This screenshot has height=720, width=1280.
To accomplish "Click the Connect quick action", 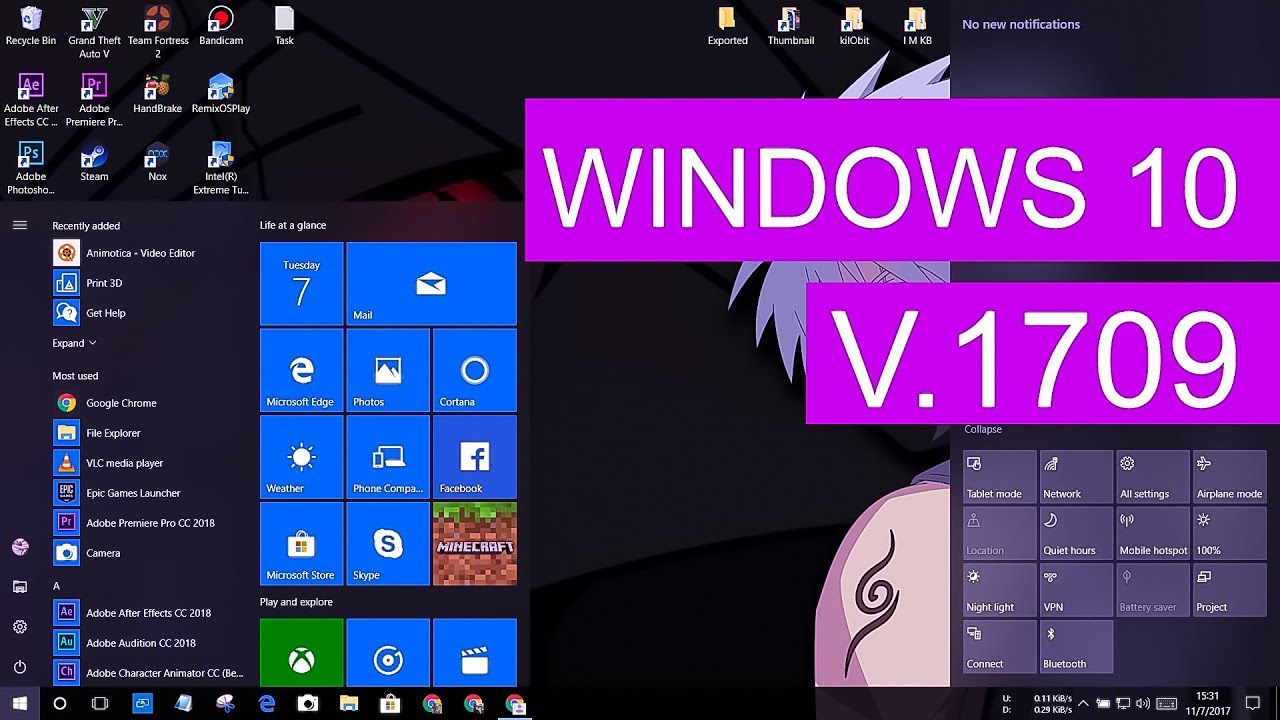I will coord(999,646).
